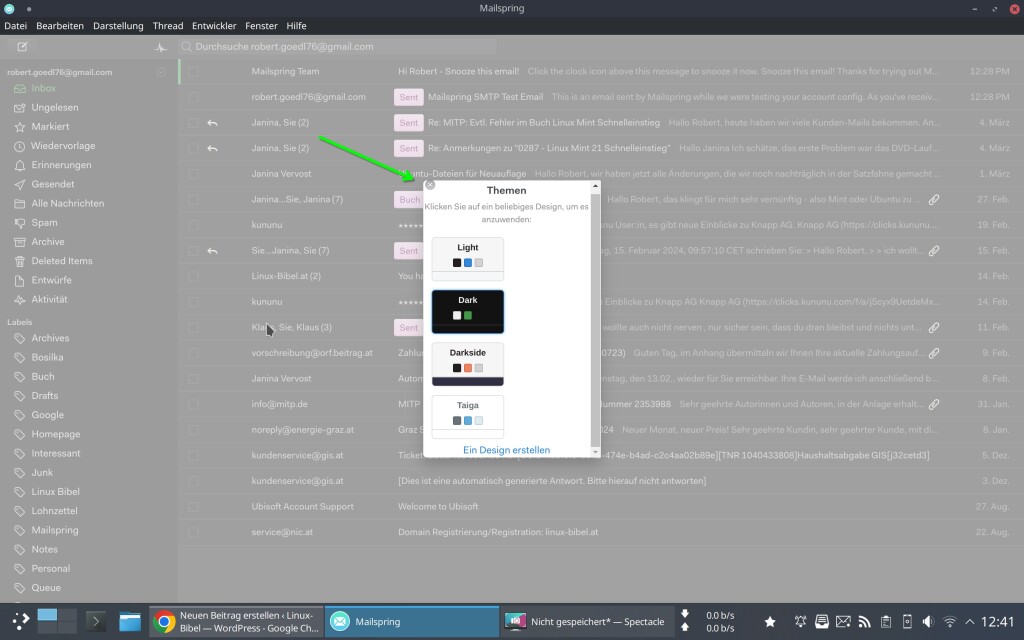Open the Fenster menu
The width and height of the screenshot is (1024, 640).
261,25
